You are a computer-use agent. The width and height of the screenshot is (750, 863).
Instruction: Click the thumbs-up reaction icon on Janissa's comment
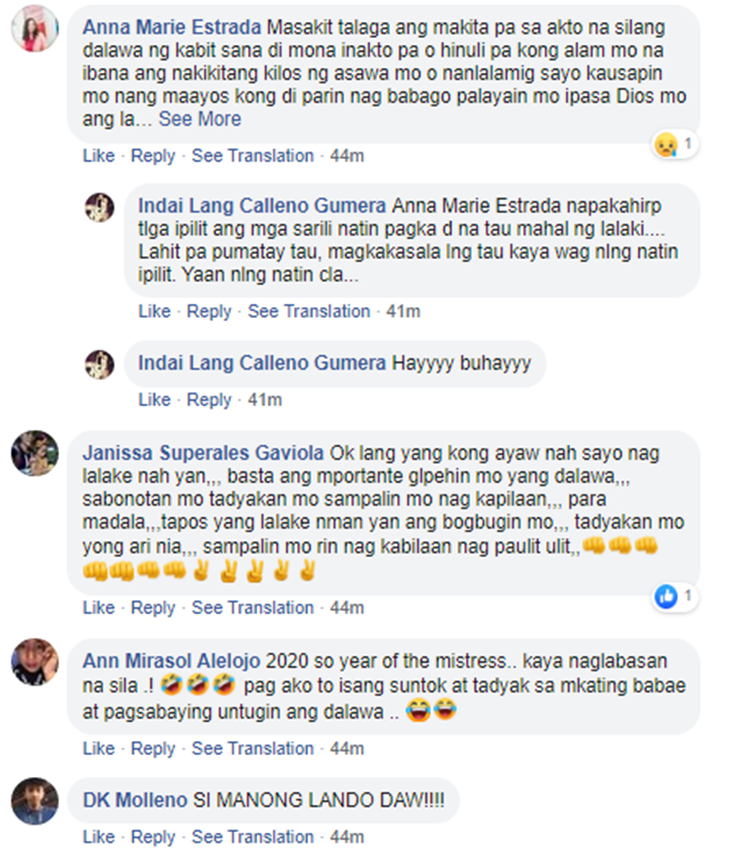click(666, 597)
